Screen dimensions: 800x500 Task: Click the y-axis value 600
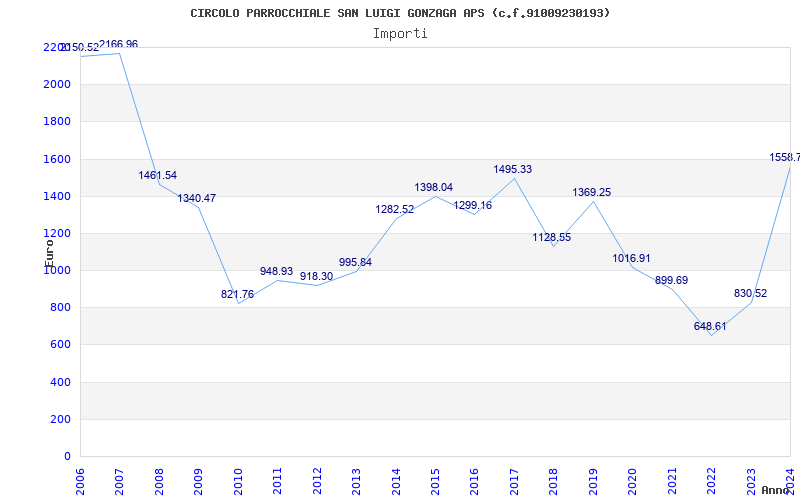60,345
